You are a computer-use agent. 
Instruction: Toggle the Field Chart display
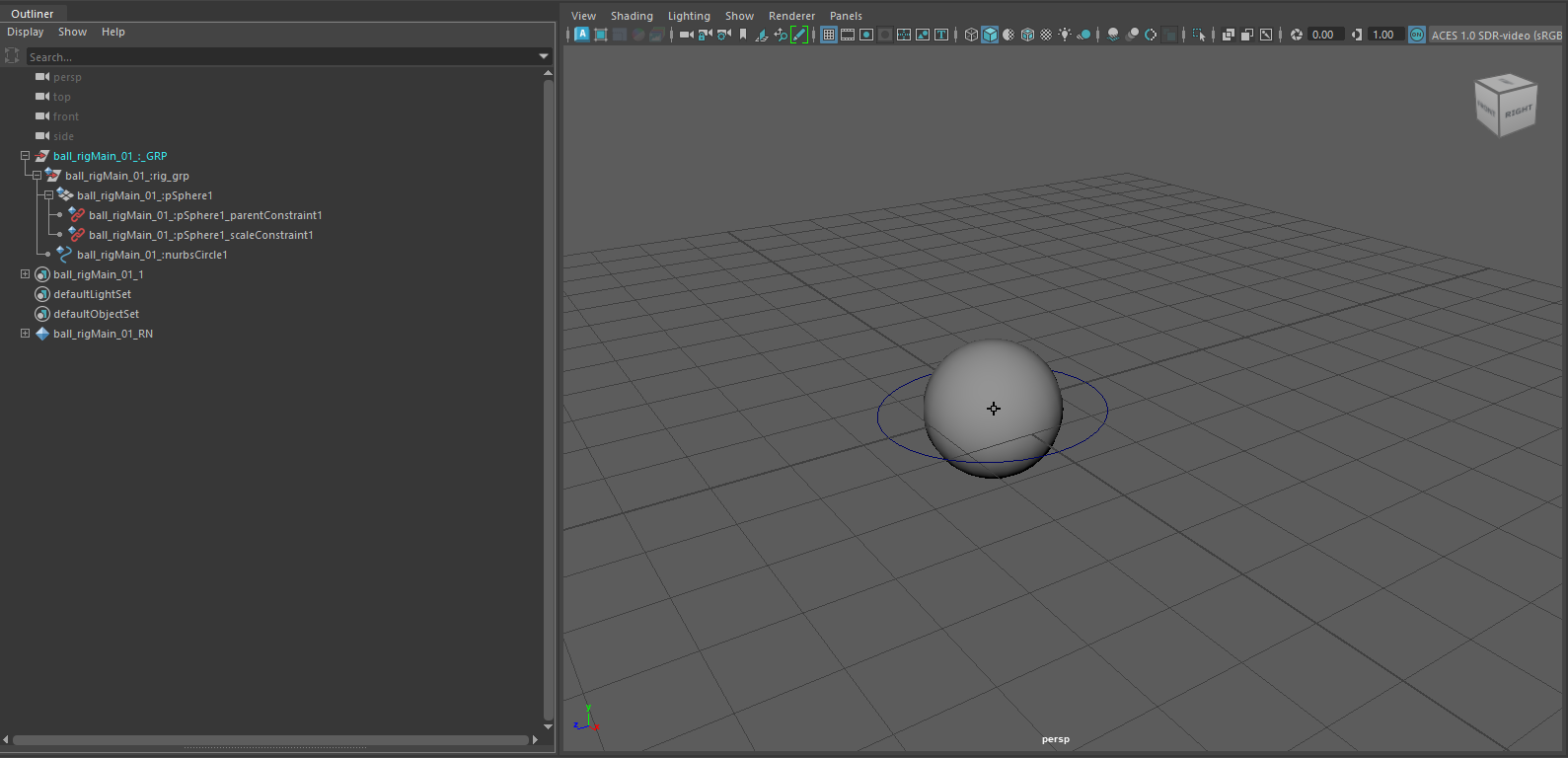904,35
